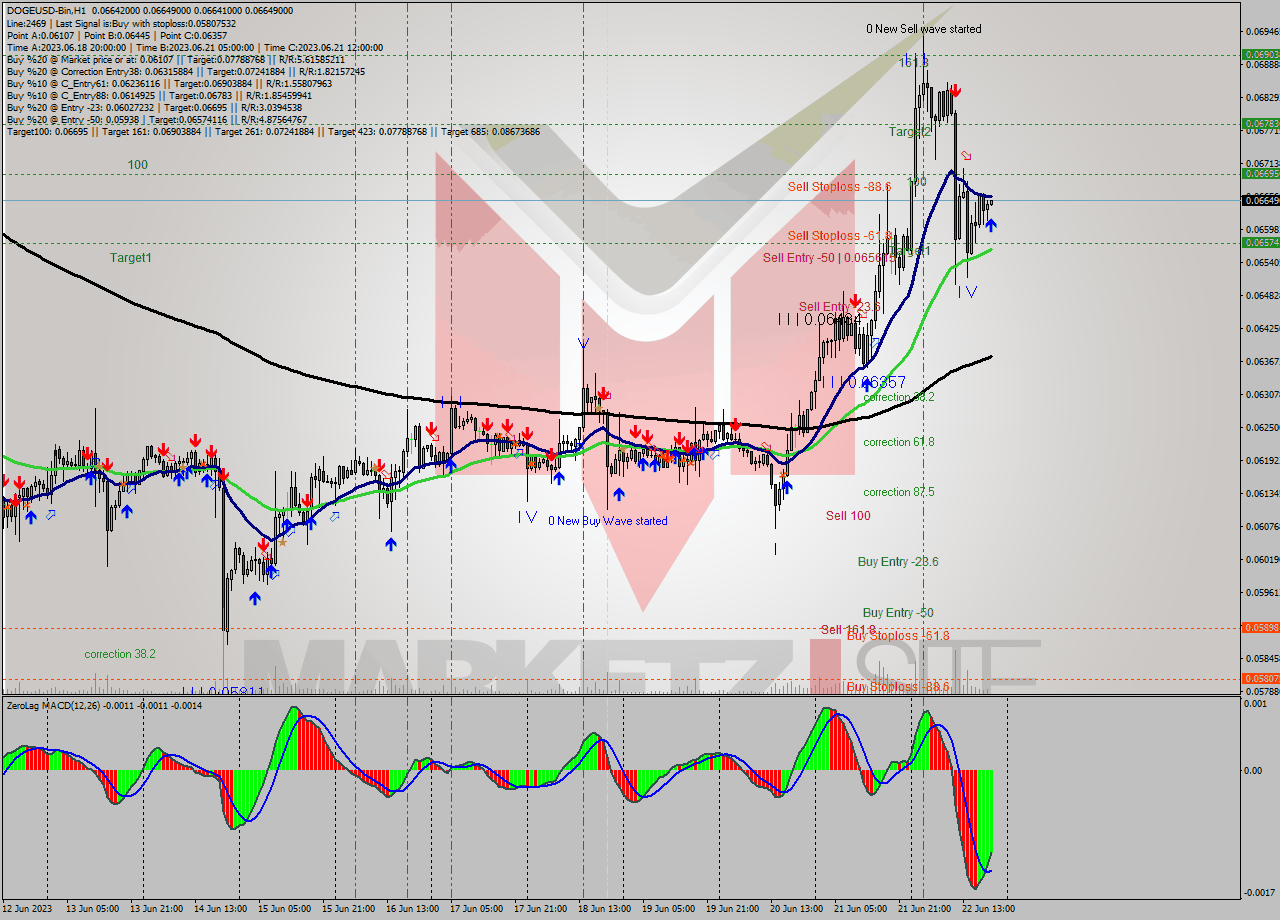Select the 0.06250 price axis value

coord(1263,428)
